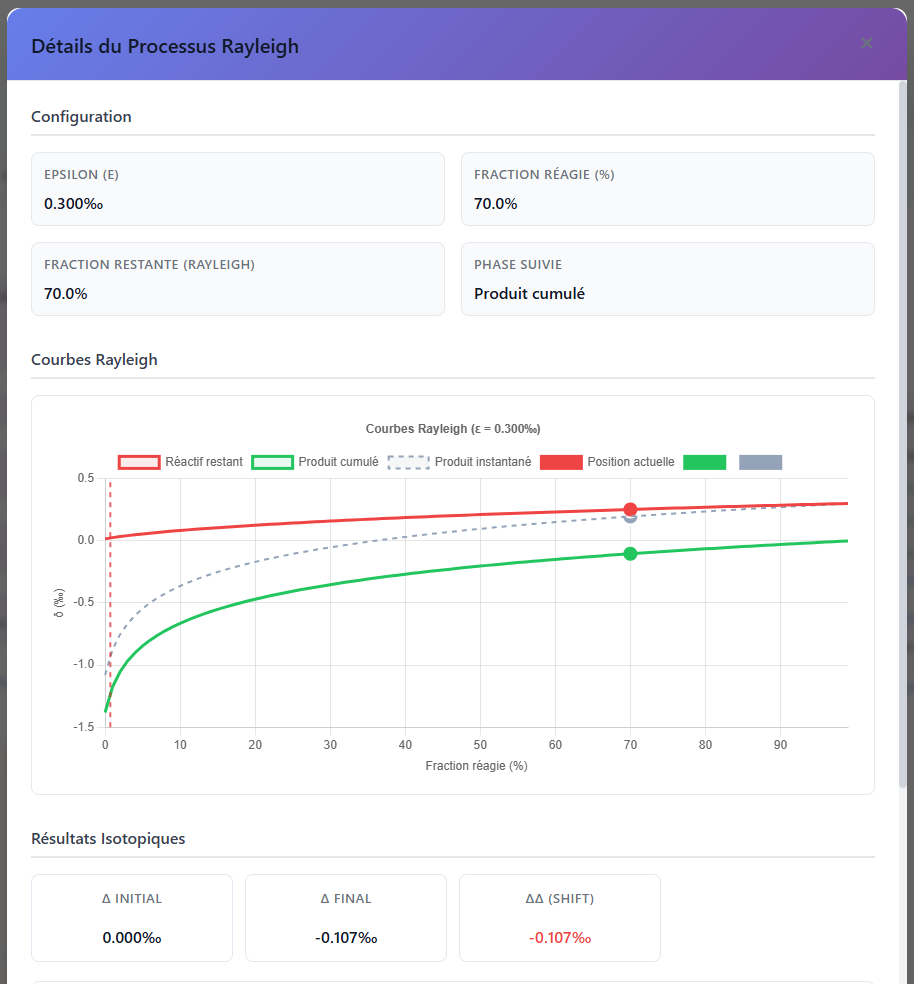Select the red marker on the reactant curve
The height and width of the screenshot is (984, 914).
pos(630,509)
